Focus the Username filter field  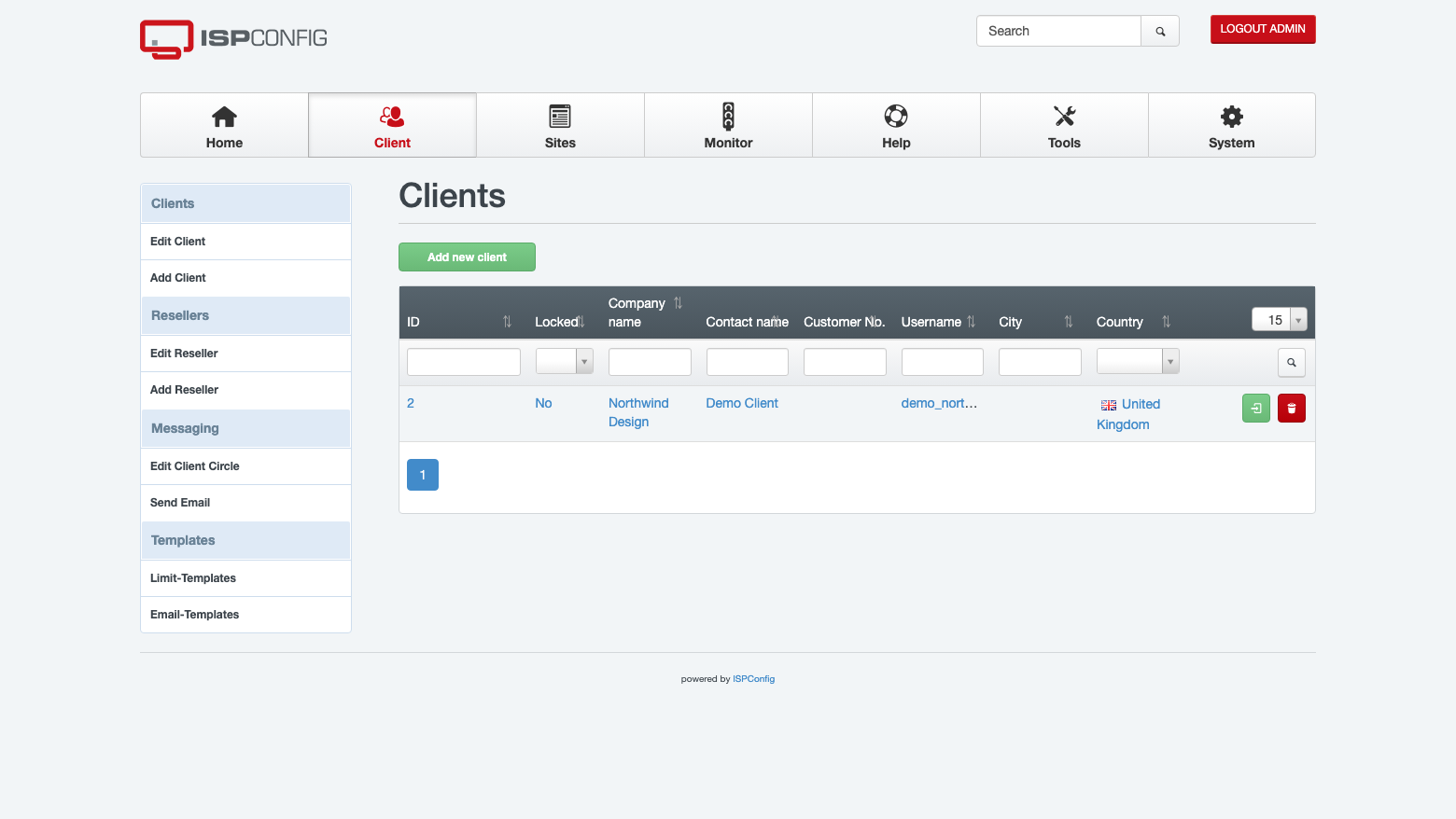click(943, 362)
